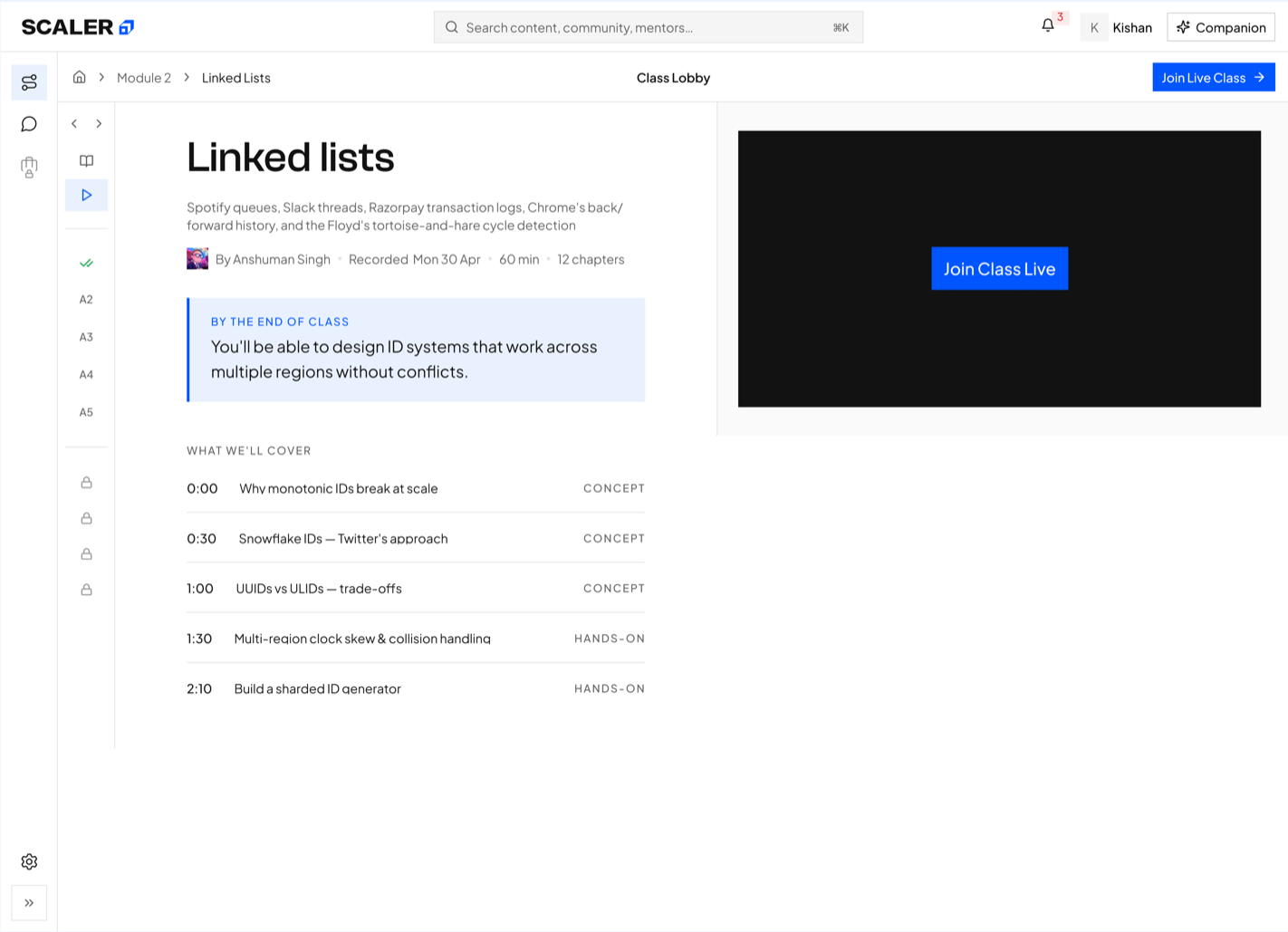Viewport: 1288px width, 932px height.
Task: Click the third locked item padlock
Action: [86, 553]
